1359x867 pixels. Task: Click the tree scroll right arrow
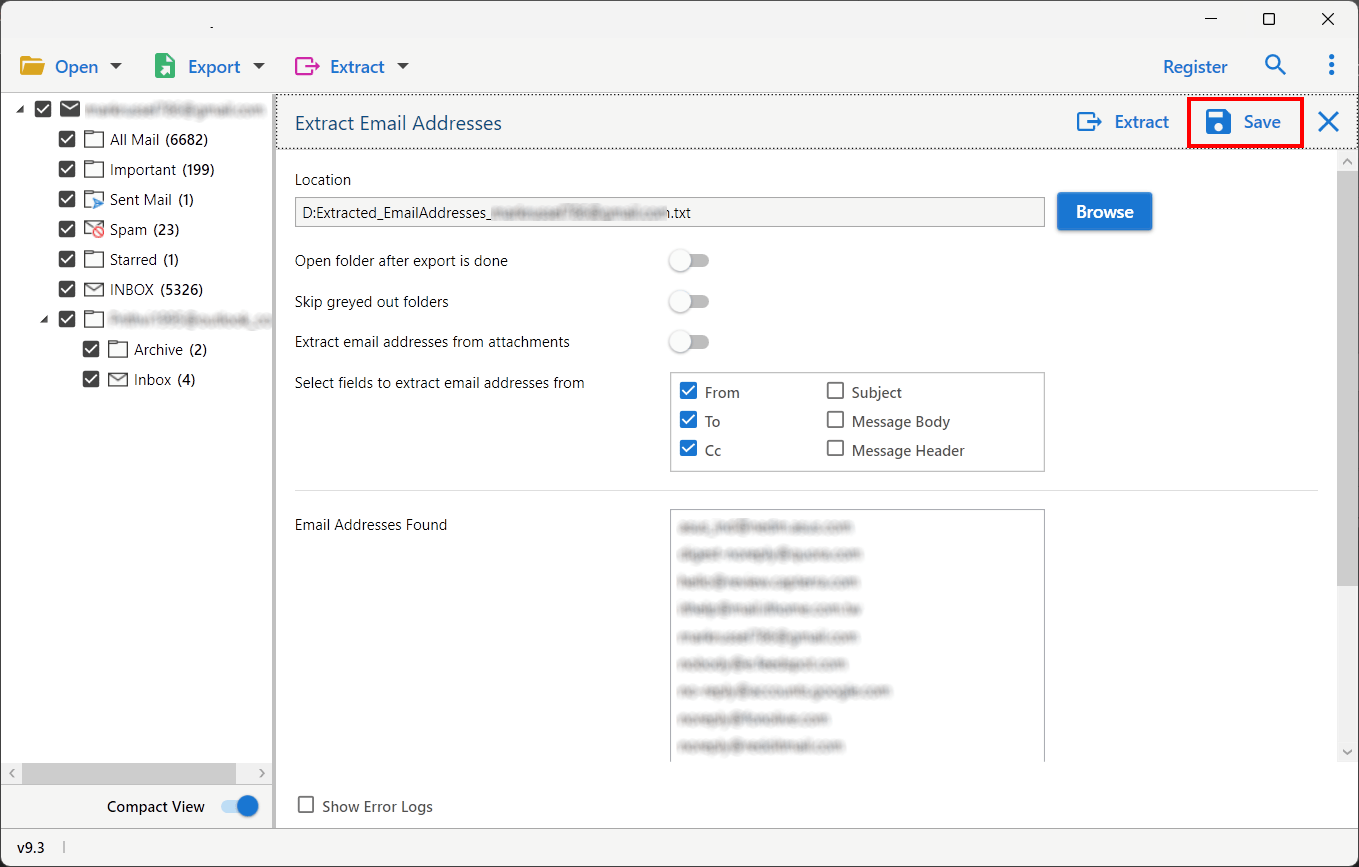(x=263, y=774)
